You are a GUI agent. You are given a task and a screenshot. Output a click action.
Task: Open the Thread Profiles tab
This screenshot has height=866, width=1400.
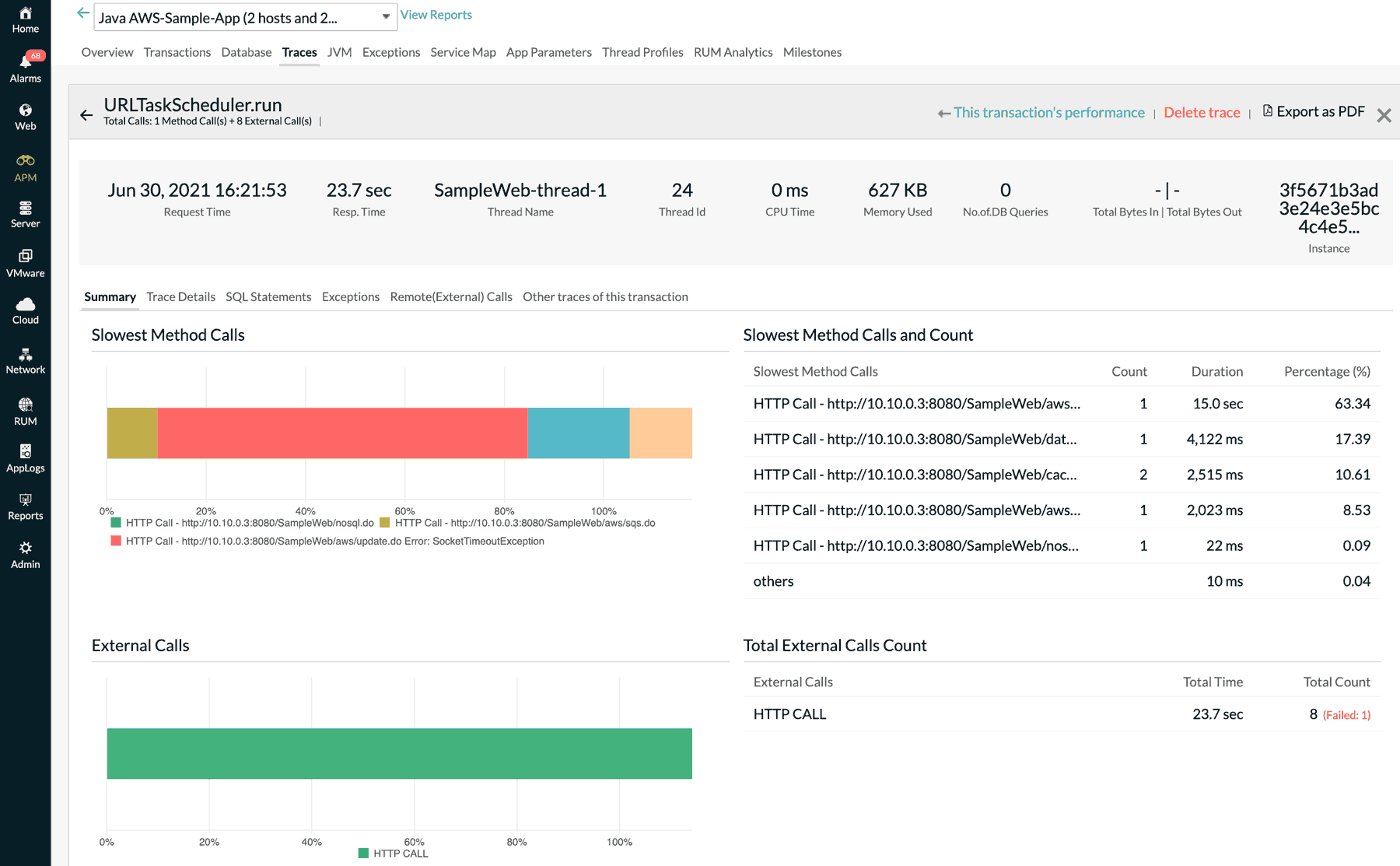coord(642,52)
